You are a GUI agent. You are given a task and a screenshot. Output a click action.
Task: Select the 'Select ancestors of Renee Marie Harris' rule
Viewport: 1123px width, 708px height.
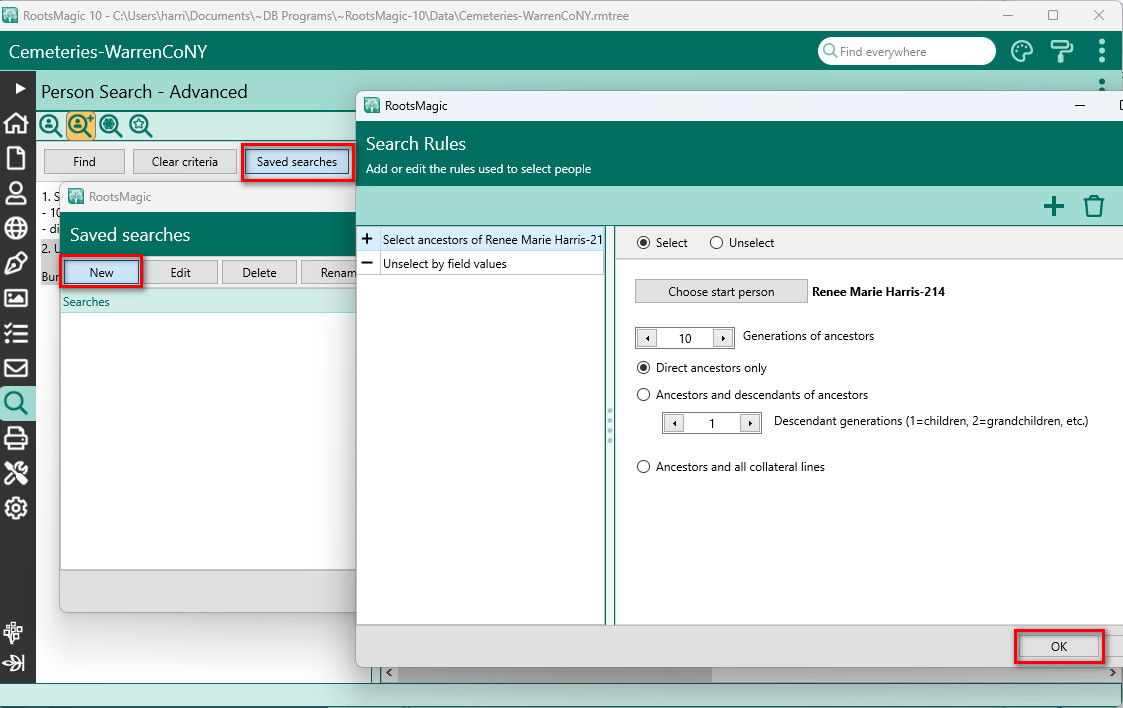(481, 240)
